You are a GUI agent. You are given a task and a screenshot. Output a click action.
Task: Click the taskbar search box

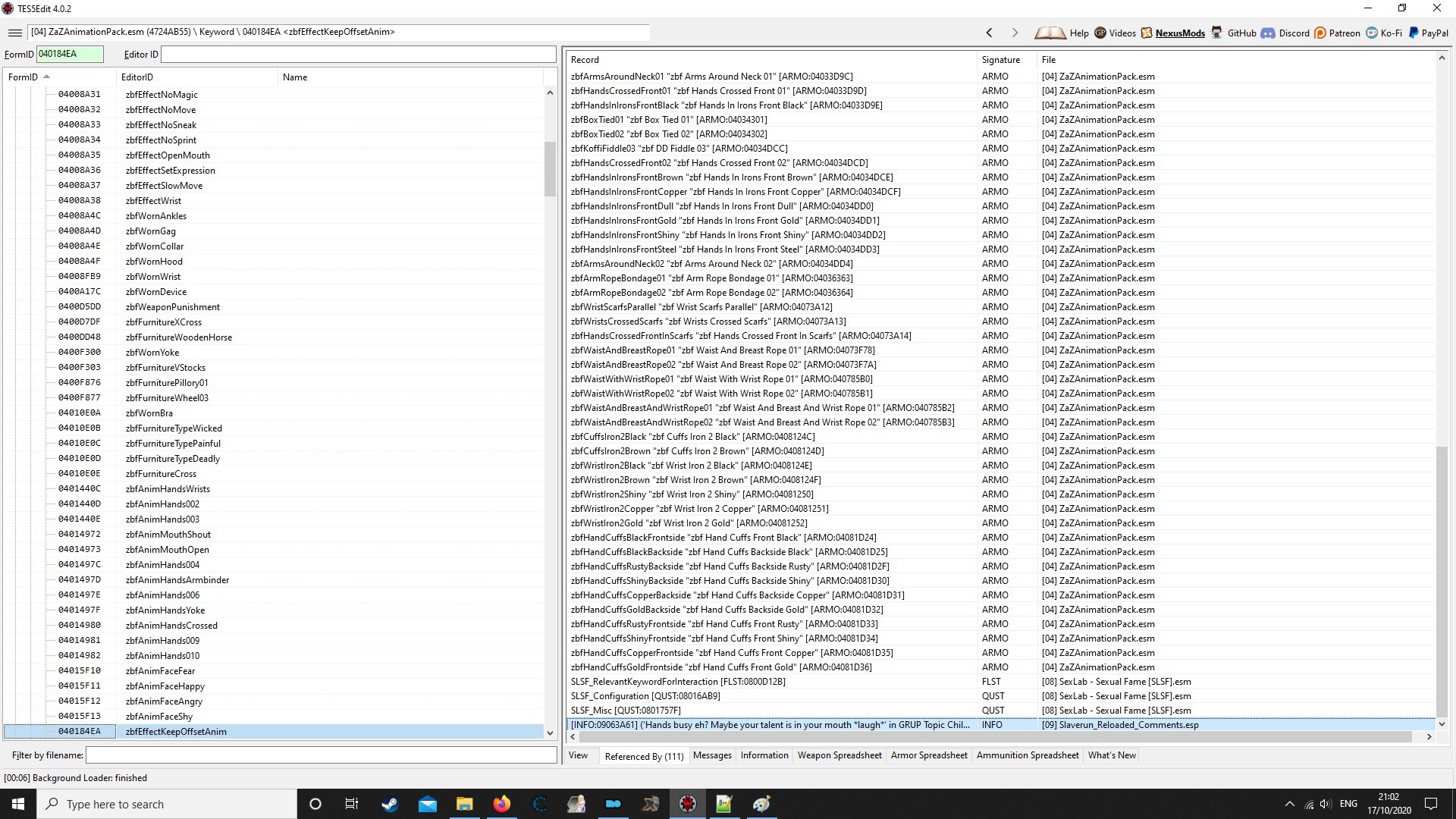(x=167, y=804)
